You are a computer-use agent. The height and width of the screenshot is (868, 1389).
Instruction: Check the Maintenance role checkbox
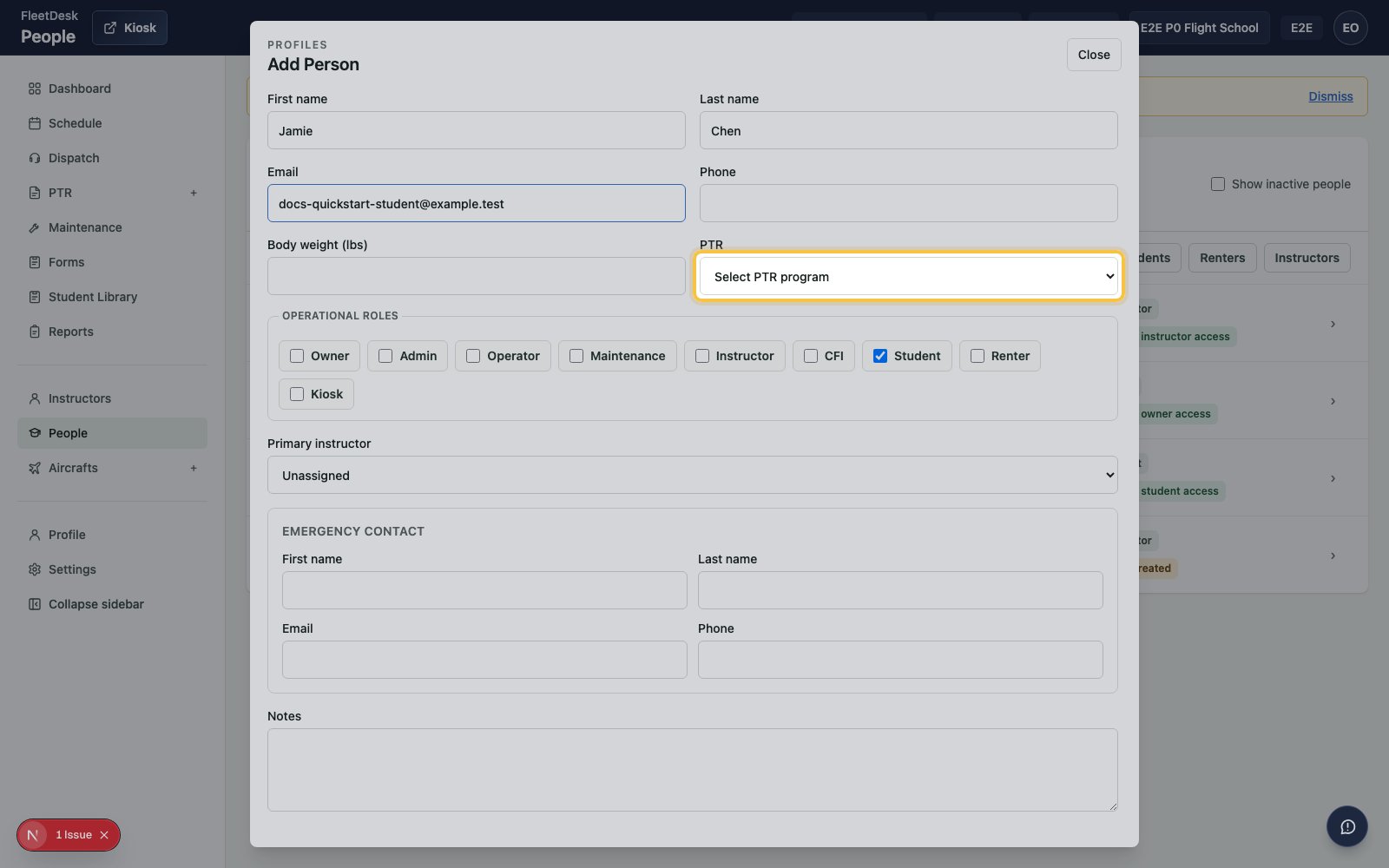click(x=576, y=356)
